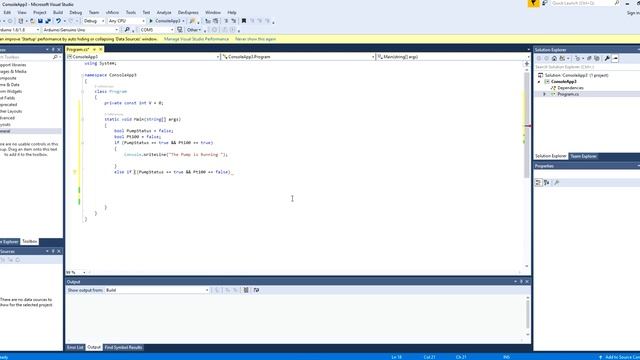The image size is (640, 360).
Task: Click the bookmark toggle toolbar icon
Action: [x=244, y=21]
